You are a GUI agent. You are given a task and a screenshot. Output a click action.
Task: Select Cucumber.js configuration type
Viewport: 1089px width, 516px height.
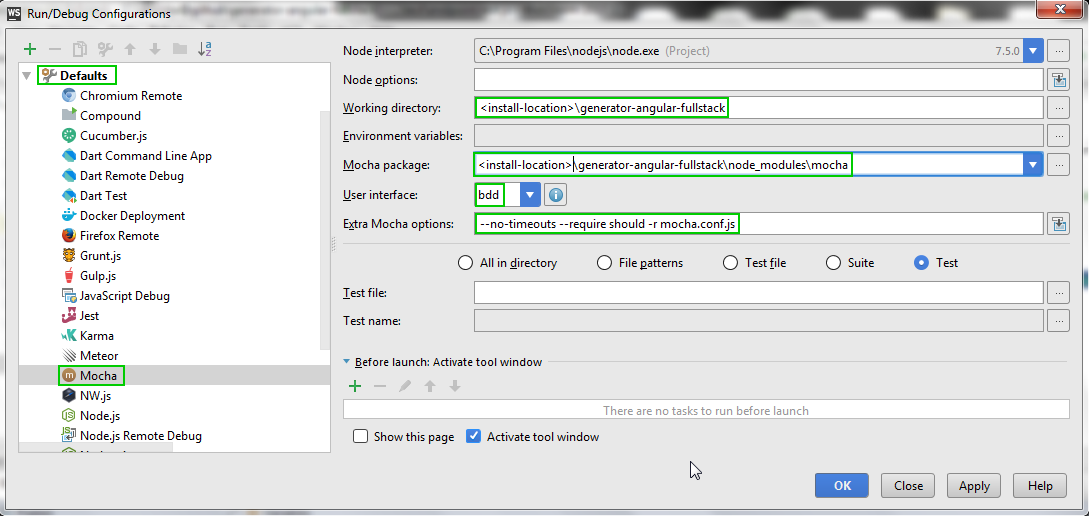113,136
